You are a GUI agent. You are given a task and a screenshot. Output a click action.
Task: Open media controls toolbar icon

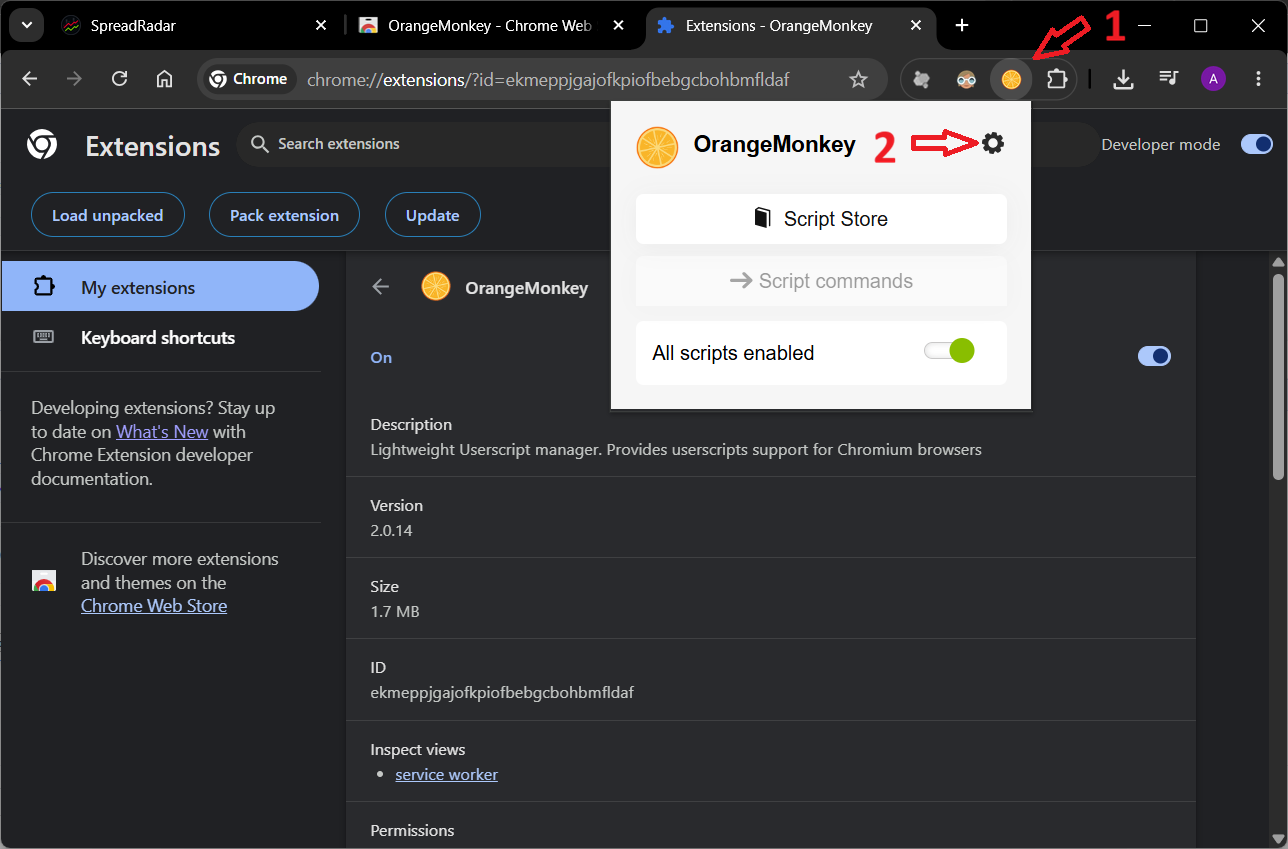(1168, 79)
